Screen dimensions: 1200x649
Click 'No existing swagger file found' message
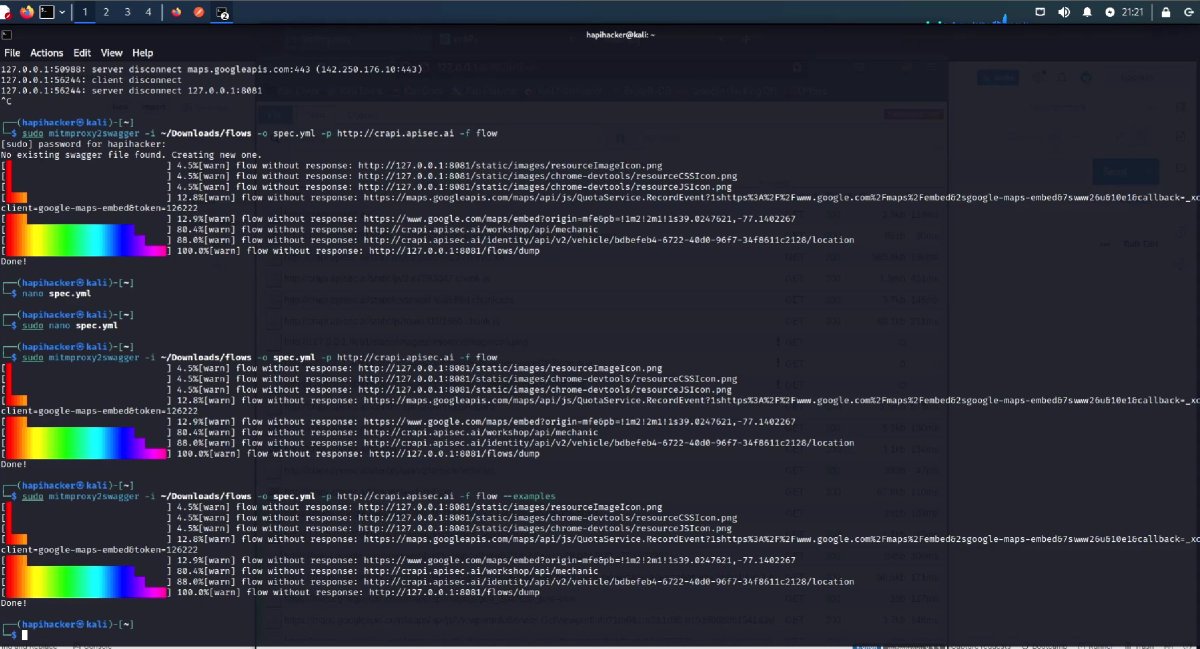click(131, 155)
